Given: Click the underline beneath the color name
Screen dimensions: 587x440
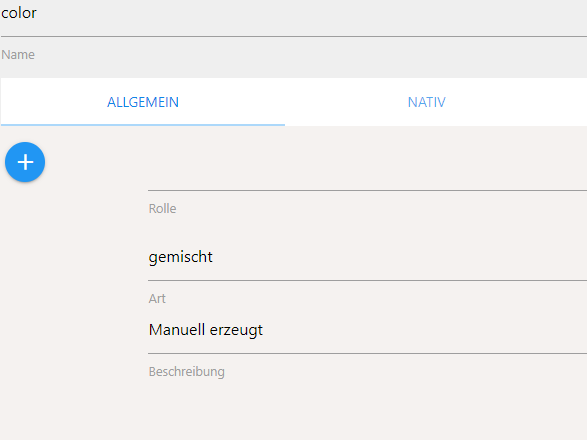Looking at the screenshot, I should pyautogui.click(x=294, y=36).
